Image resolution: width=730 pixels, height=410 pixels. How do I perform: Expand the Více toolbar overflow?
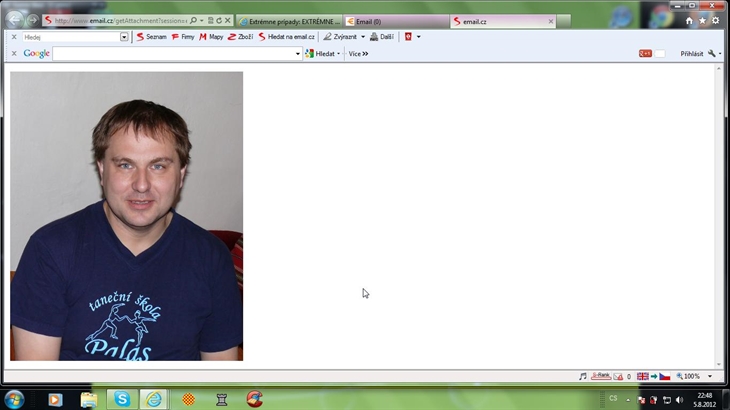pos(358,54)
